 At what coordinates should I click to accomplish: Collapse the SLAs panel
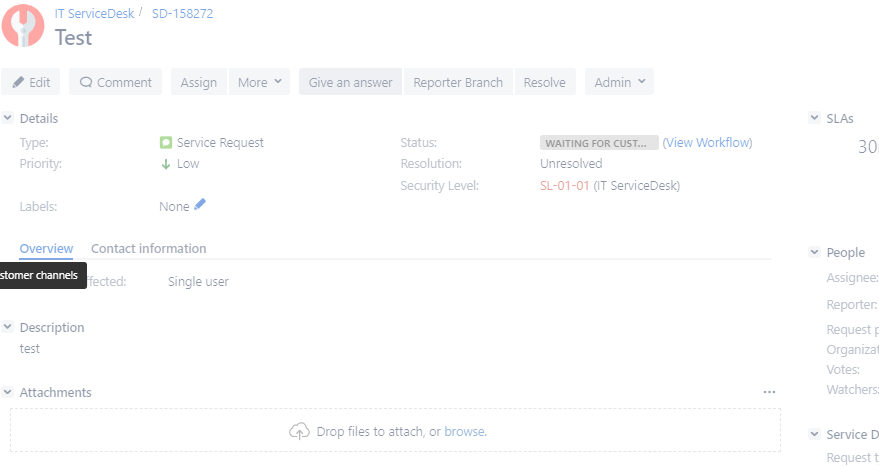pos(814,118)
